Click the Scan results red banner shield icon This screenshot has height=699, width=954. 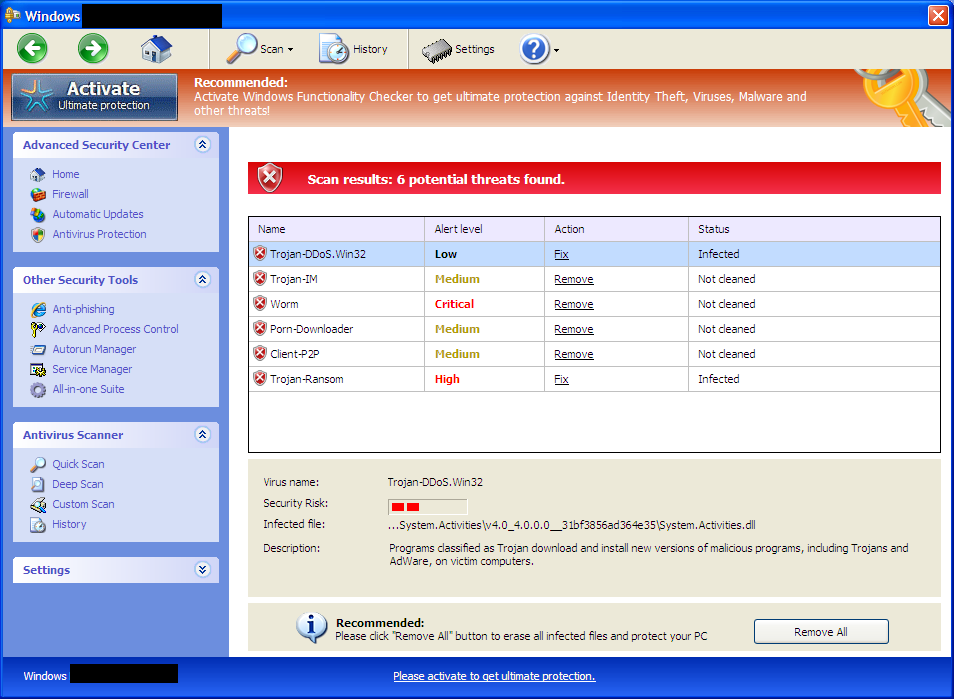[x=270, y=178]
